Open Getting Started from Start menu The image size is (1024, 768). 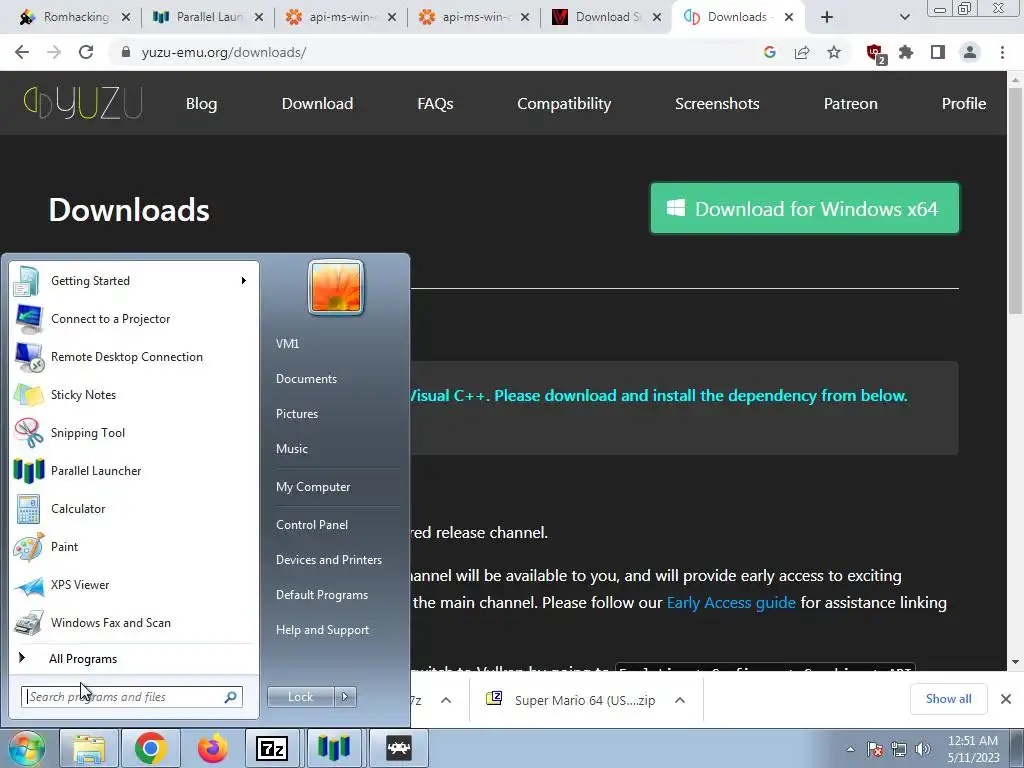point(134,281)
